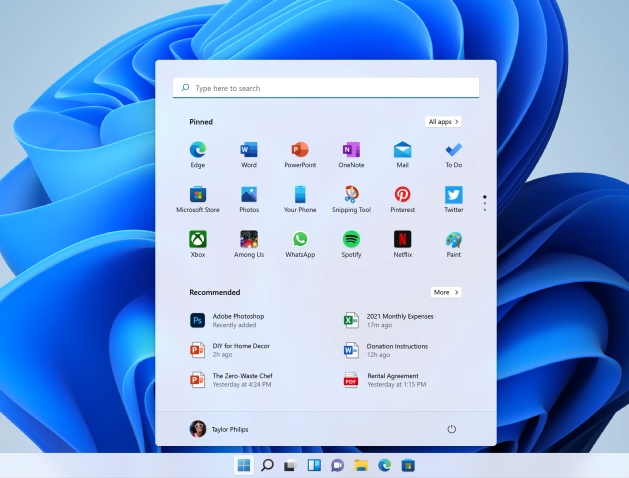Open File Explorer from the taskbar
The width and height of the screenshot is (629, 478).
point(361,465)
